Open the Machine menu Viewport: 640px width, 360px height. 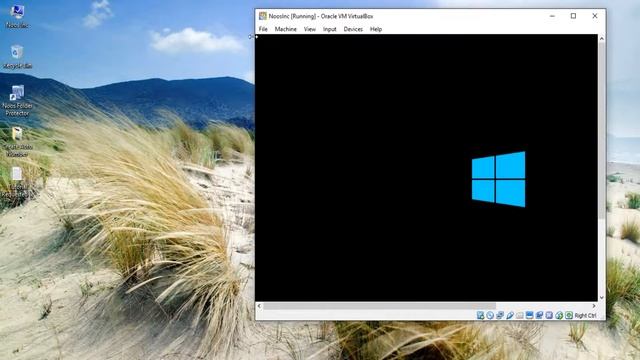286,29
